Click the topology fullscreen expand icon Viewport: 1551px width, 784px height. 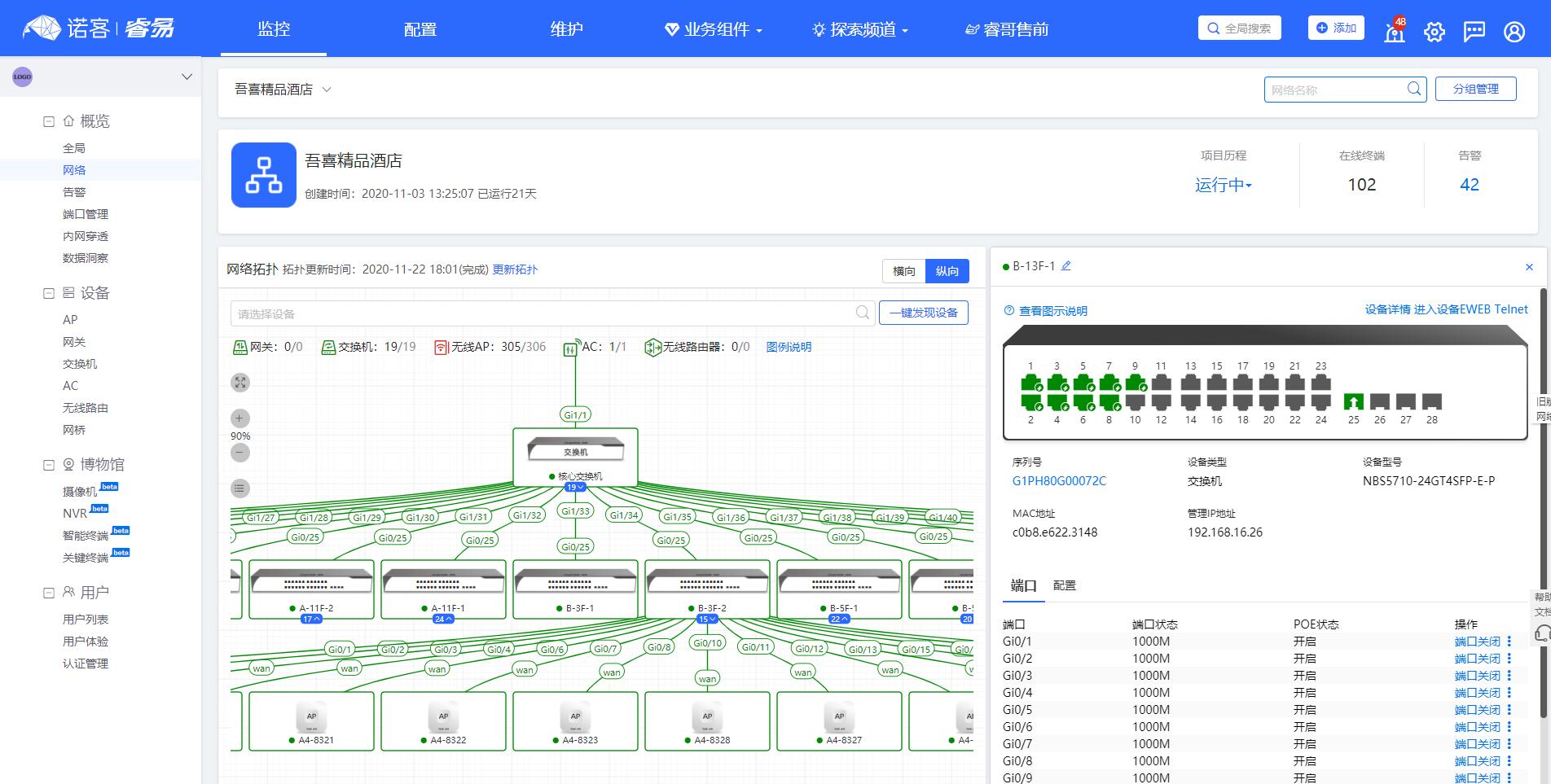[x=239, y=383]
